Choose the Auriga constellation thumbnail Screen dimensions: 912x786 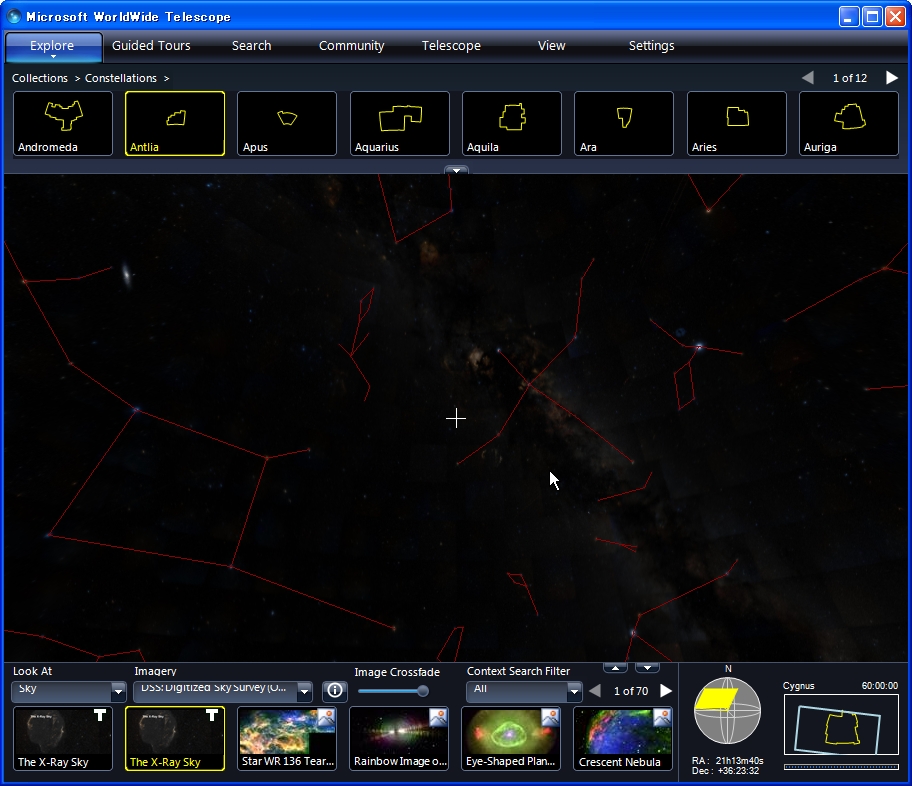849,123
